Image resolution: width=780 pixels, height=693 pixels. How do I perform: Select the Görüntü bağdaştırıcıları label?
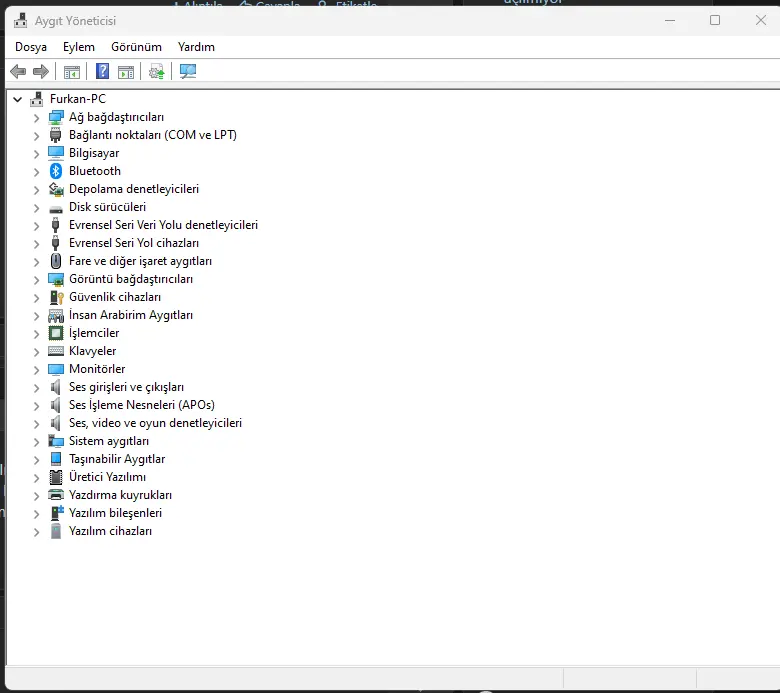(131, 279)
